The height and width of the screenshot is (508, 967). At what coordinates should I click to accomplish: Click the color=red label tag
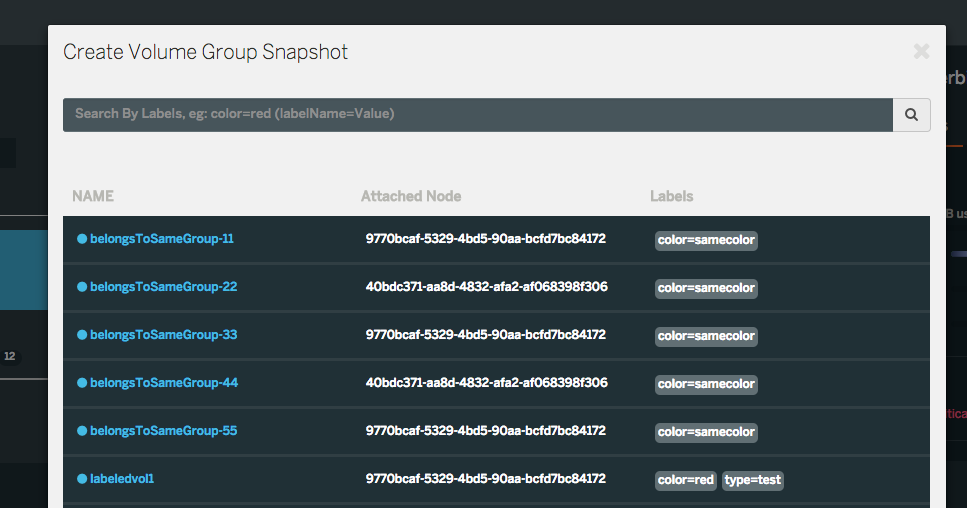tap(686, 480)
